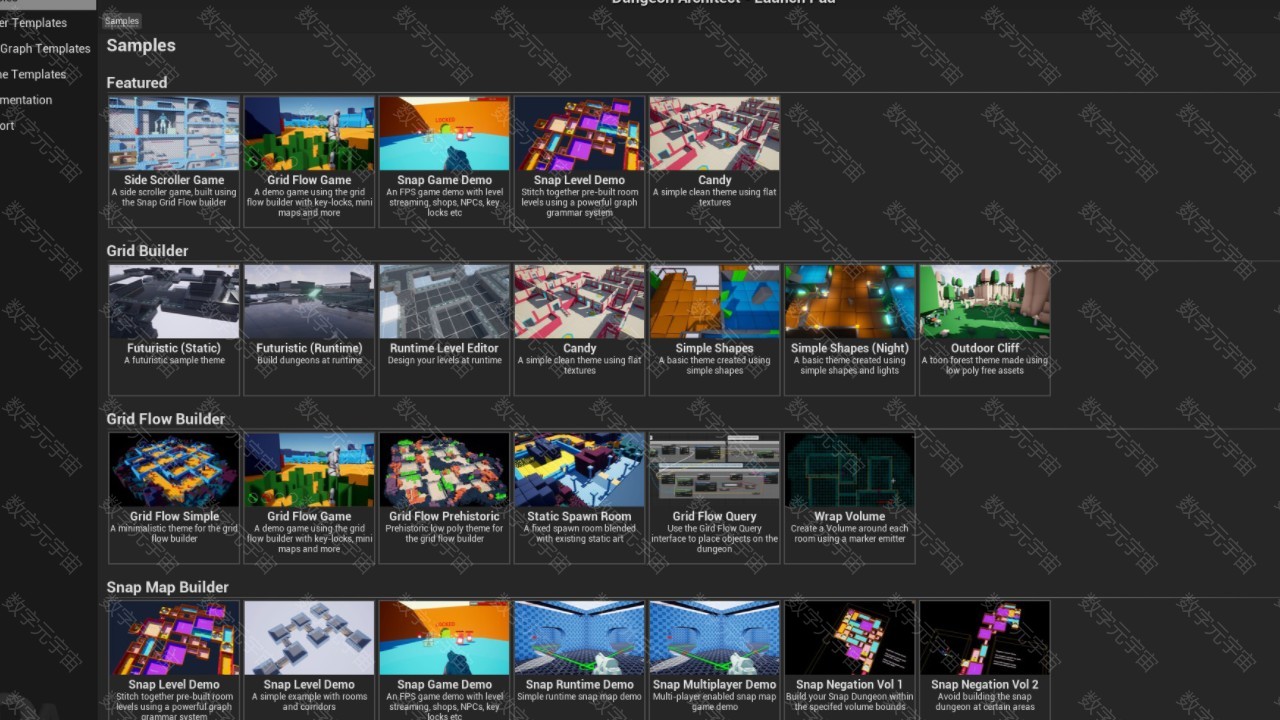Open the Grid Flow Query sample
The height and width of the screenshot is (720, 1280).
pyautogui.click(x=714, y=497)
